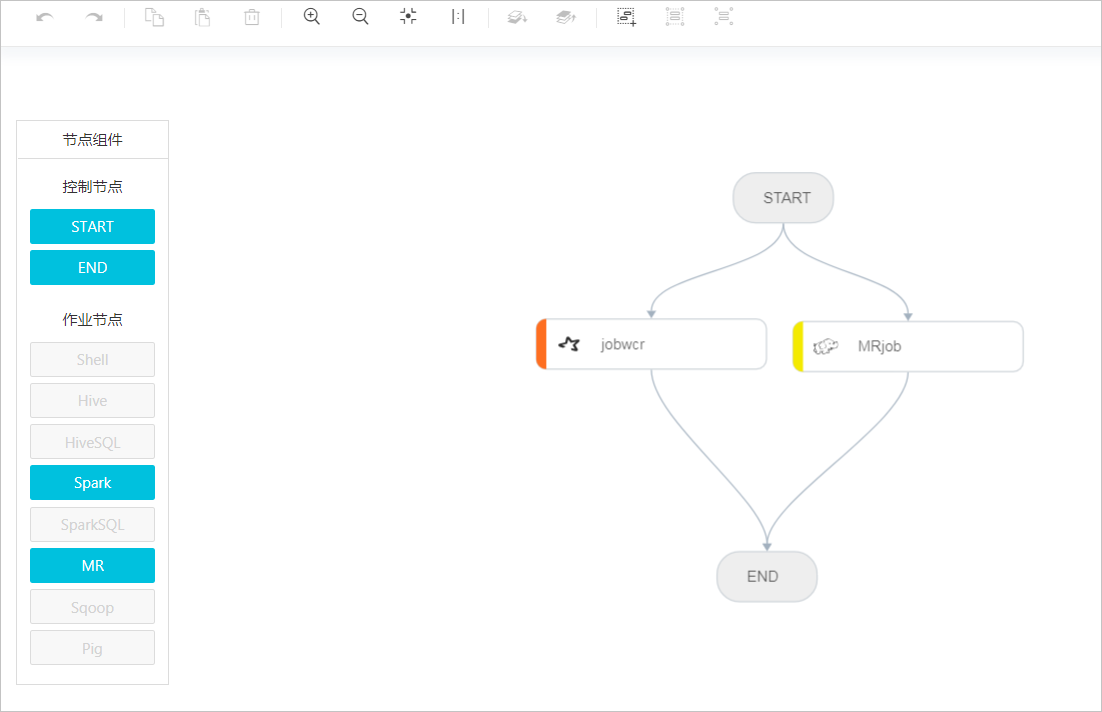Click the multi-select marquee icon

pyautogui.click(x=626, y=17)
